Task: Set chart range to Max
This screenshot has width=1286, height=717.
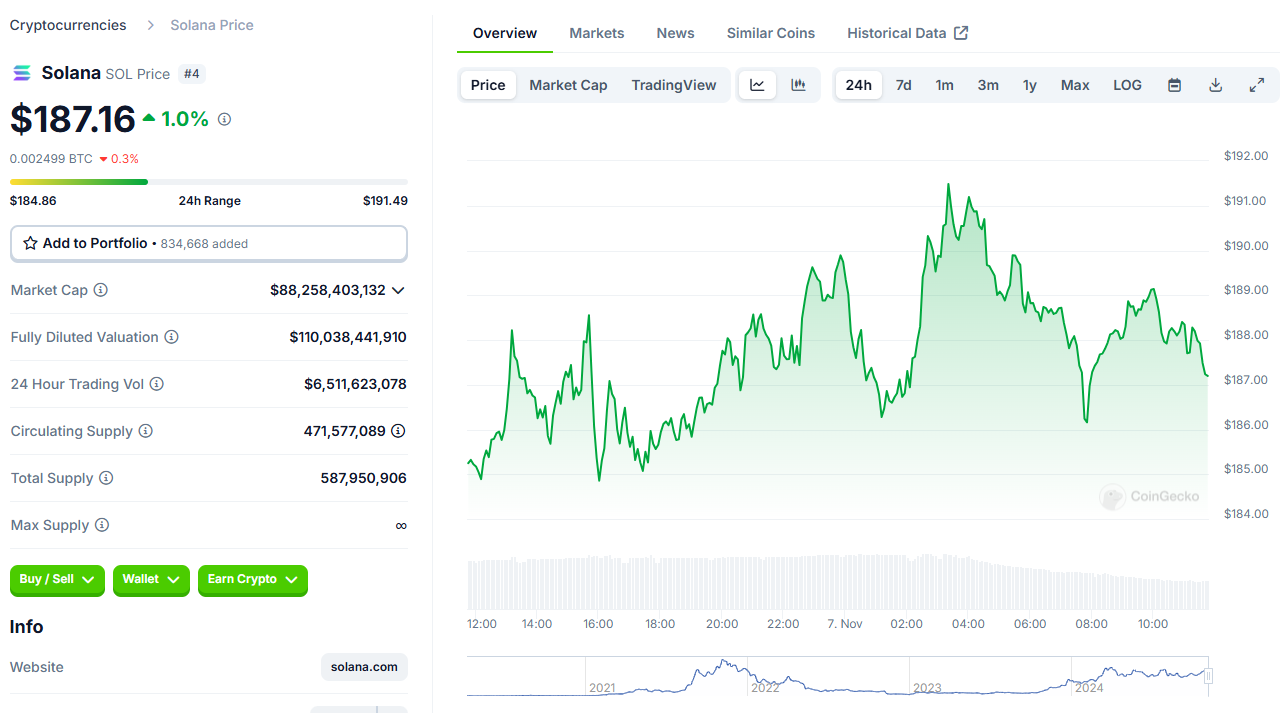Action: pyautogui.click(x=1075, y=85)
